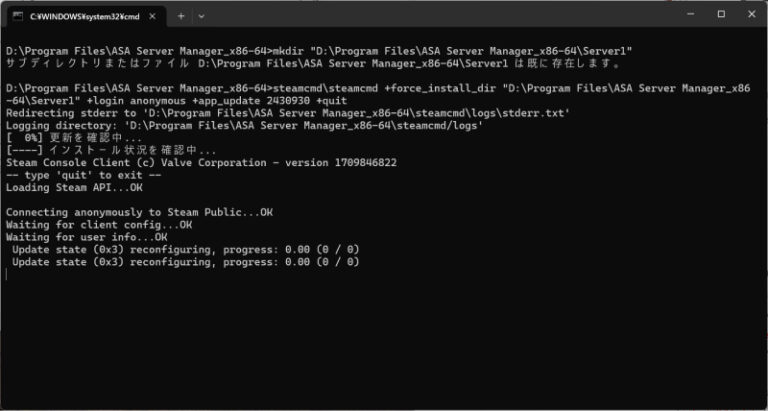
Task: Click the 'Steam Console Client' version line
Action: pos(200,162)
